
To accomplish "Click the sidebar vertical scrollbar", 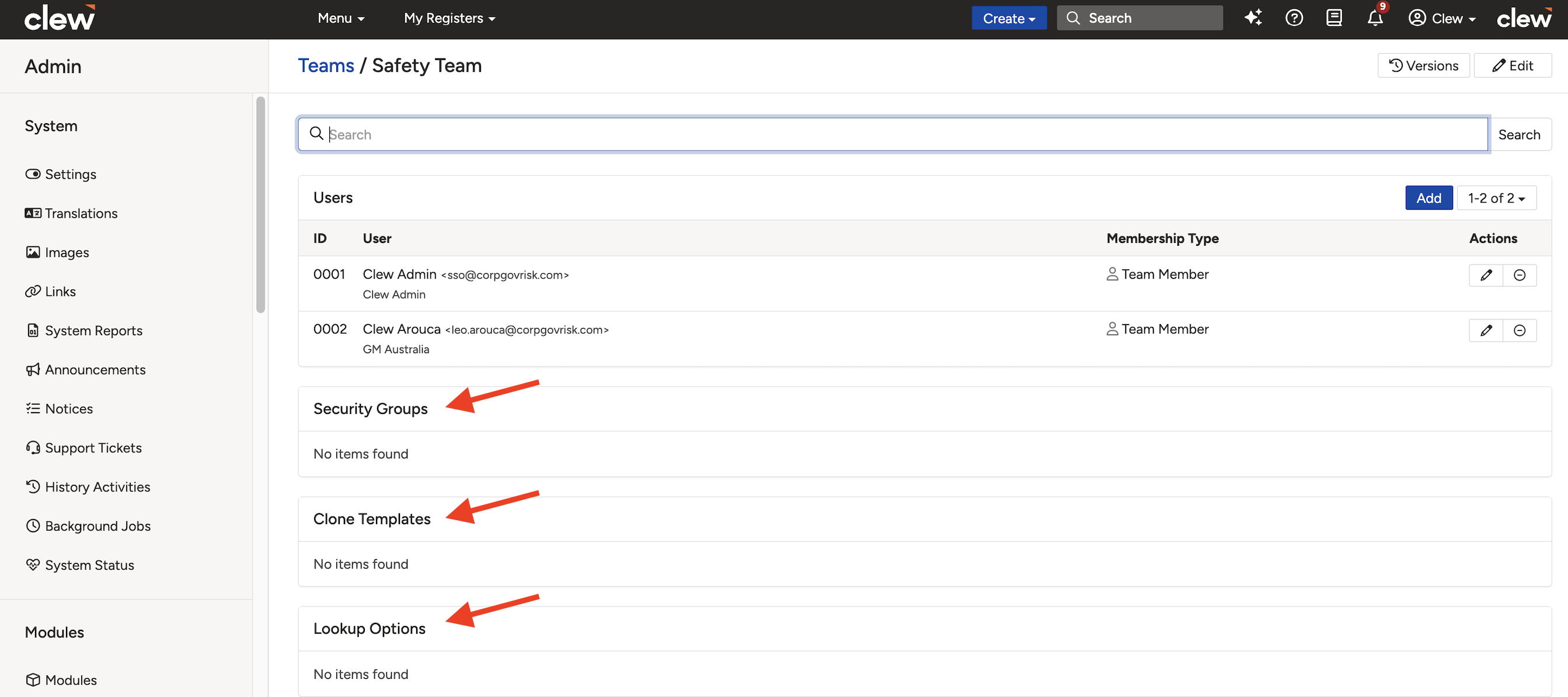I will coord(260,204).
